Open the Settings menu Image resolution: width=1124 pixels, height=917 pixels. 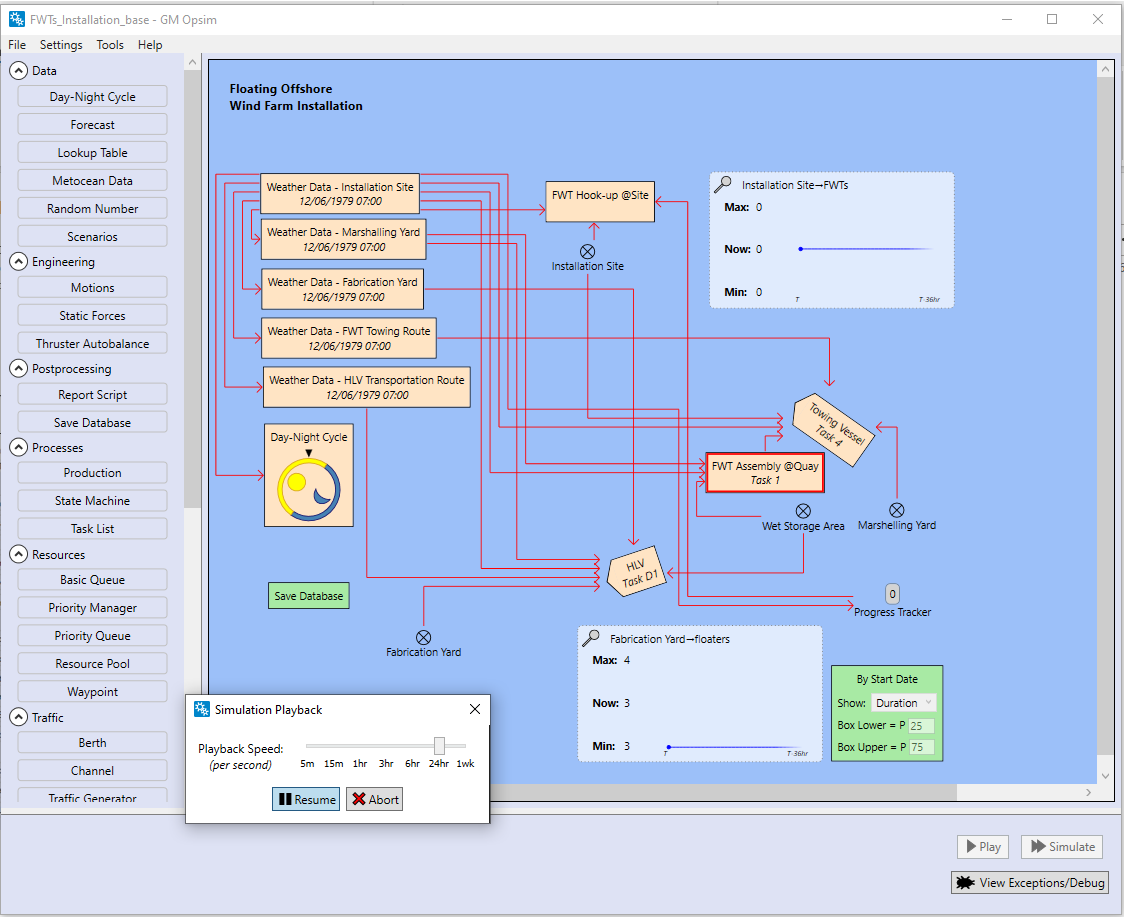click(61, 44)
